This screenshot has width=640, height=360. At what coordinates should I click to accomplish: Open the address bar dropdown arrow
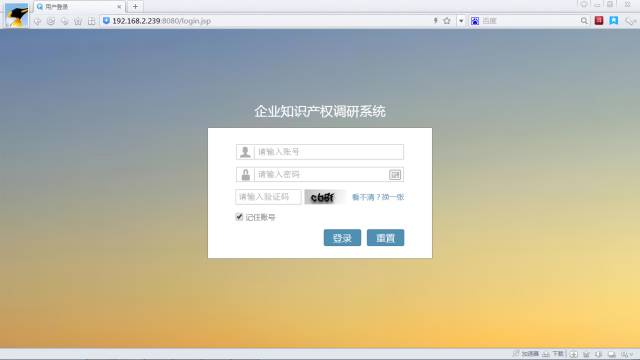pyautogui.click(x=461, y=21)
